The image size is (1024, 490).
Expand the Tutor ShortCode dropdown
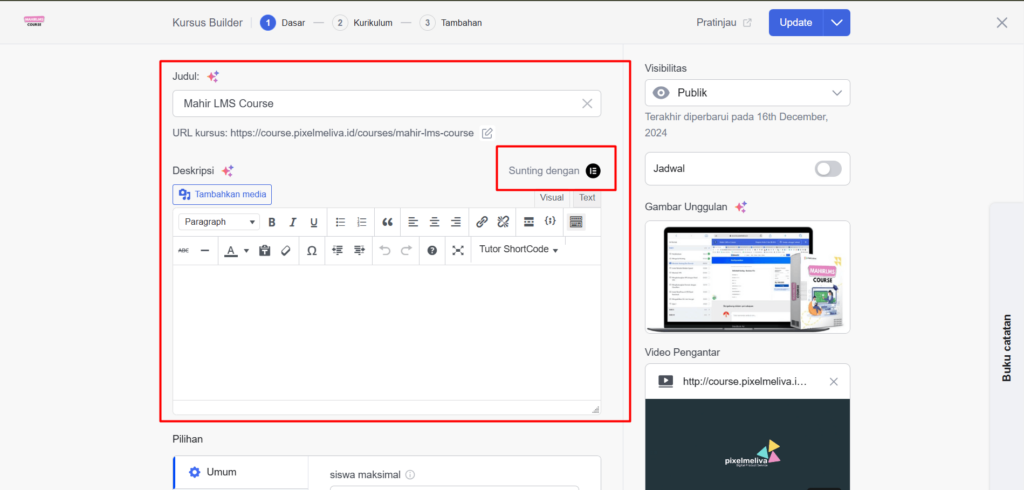[x=518, y=250]
